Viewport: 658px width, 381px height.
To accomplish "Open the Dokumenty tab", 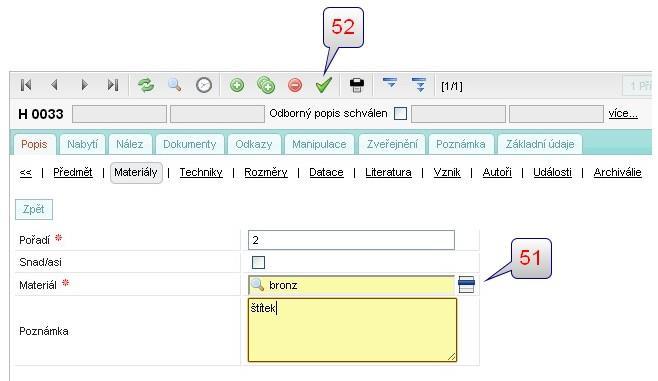I will (190, 144).
